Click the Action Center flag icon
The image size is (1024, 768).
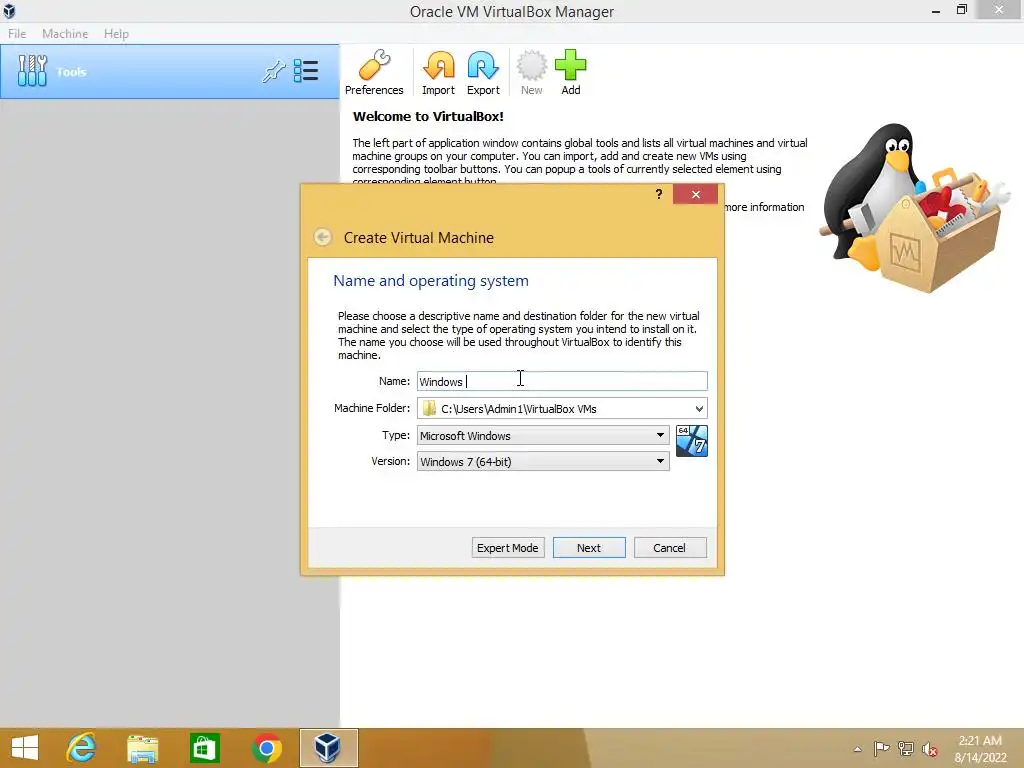(881, 749)
